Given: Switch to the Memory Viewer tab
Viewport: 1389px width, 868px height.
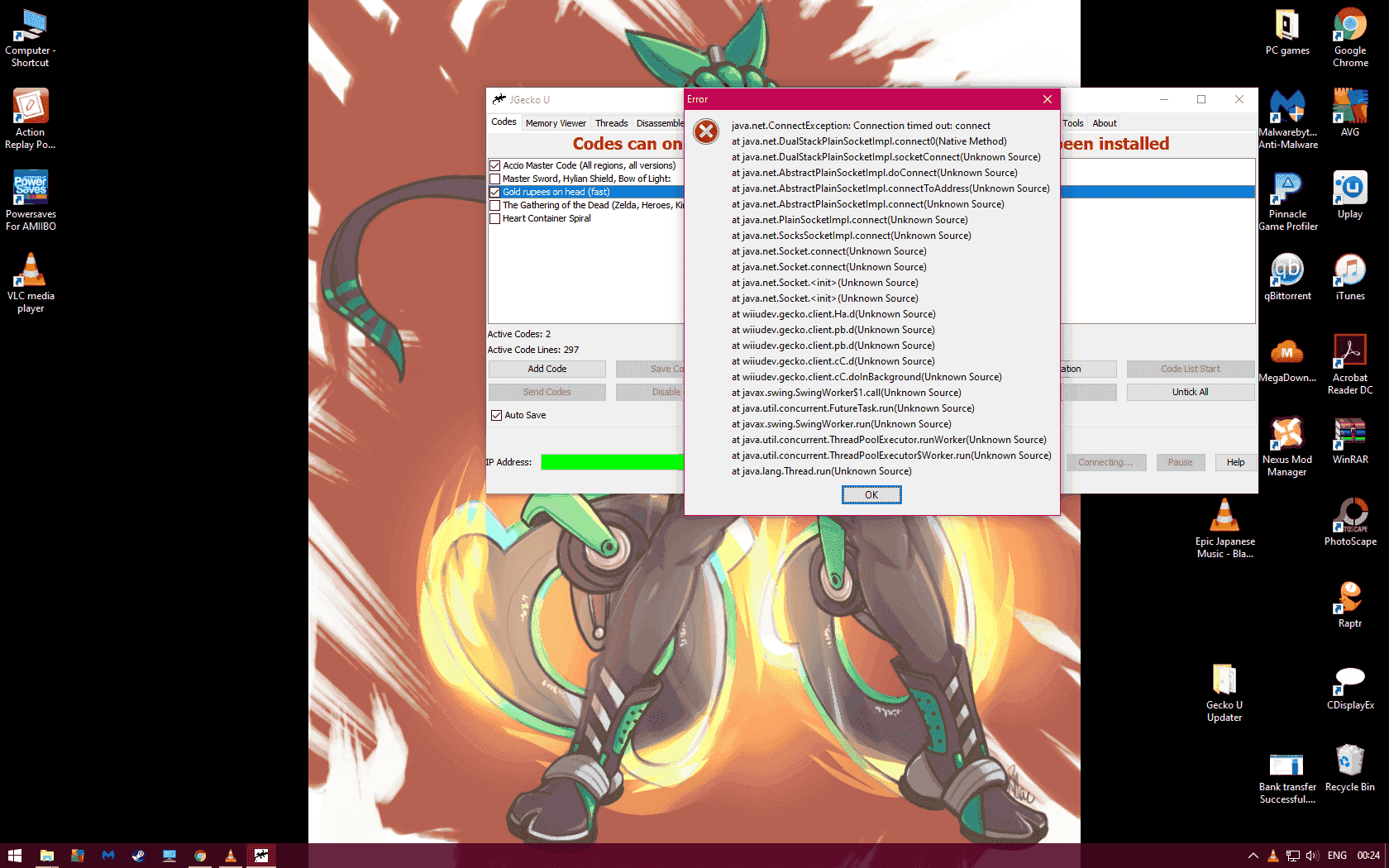Looking at the screenshot, I should [x=556, y=123].
